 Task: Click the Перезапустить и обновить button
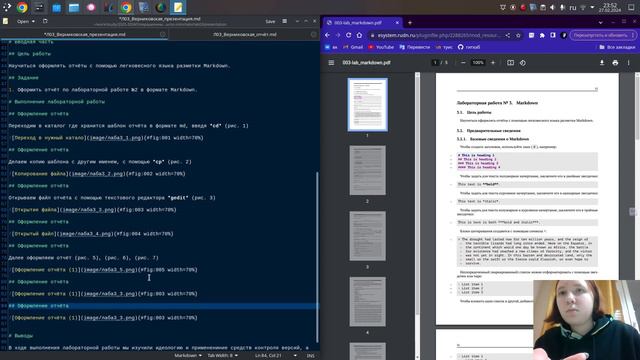[x=603, y=36]
